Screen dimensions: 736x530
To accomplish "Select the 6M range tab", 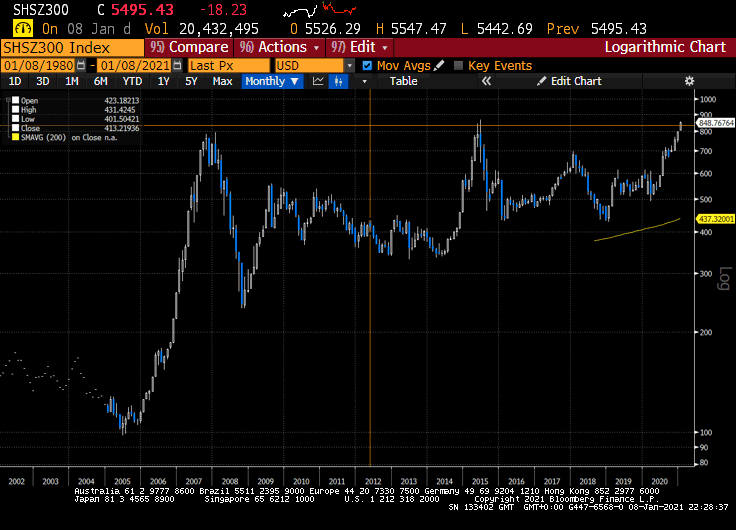I will [x=100, y=81].
